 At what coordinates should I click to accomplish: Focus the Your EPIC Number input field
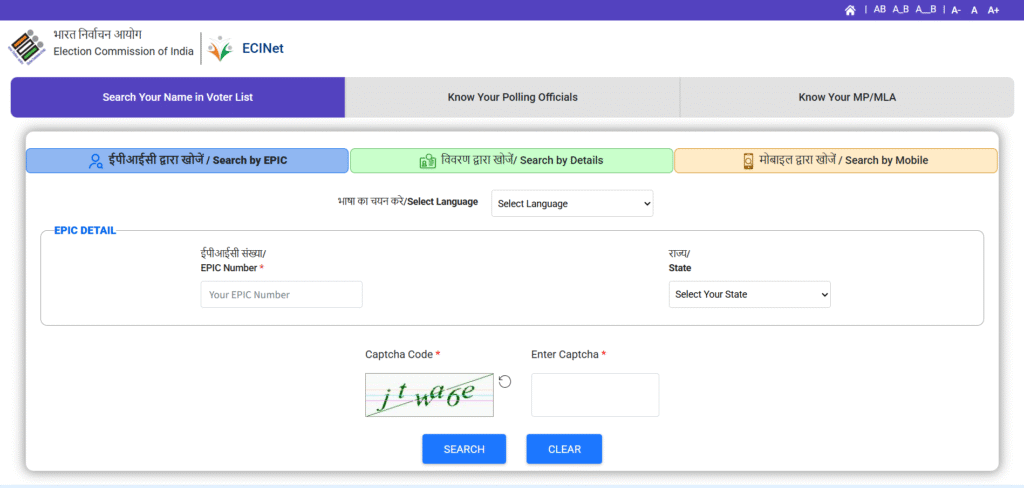click(281, 295)
